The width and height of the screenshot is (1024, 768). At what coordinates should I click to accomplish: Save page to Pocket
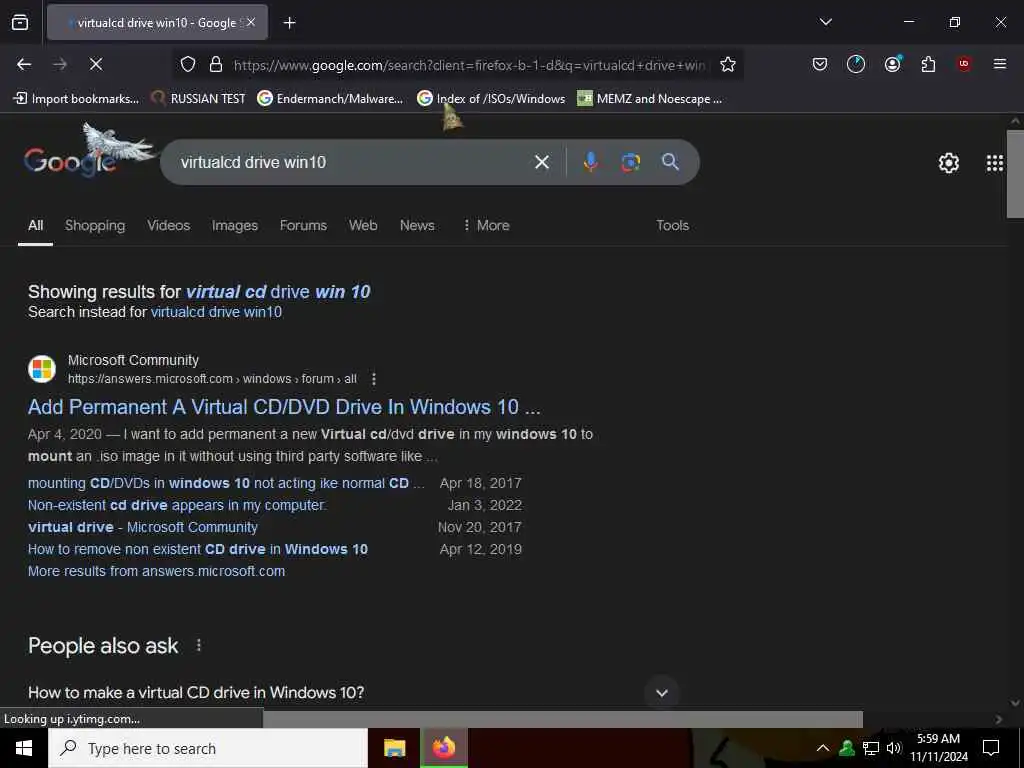[x=820, y=64]
